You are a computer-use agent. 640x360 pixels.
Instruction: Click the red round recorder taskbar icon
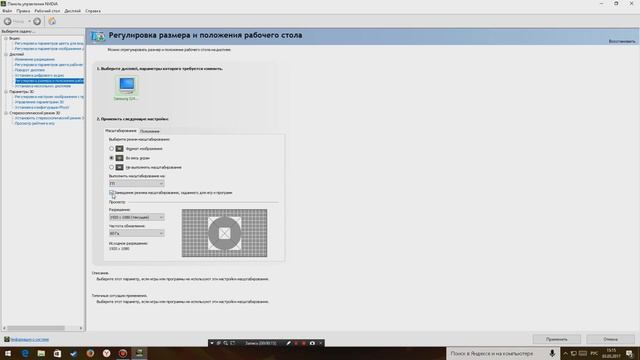tap(123, 353)
